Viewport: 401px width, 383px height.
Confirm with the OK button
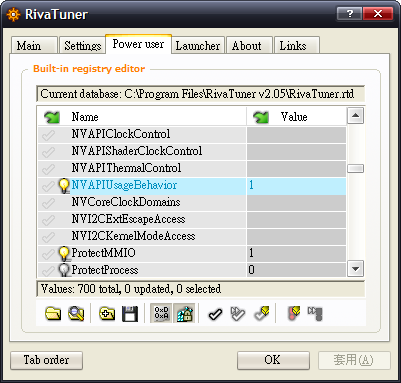tap(273, 360)
